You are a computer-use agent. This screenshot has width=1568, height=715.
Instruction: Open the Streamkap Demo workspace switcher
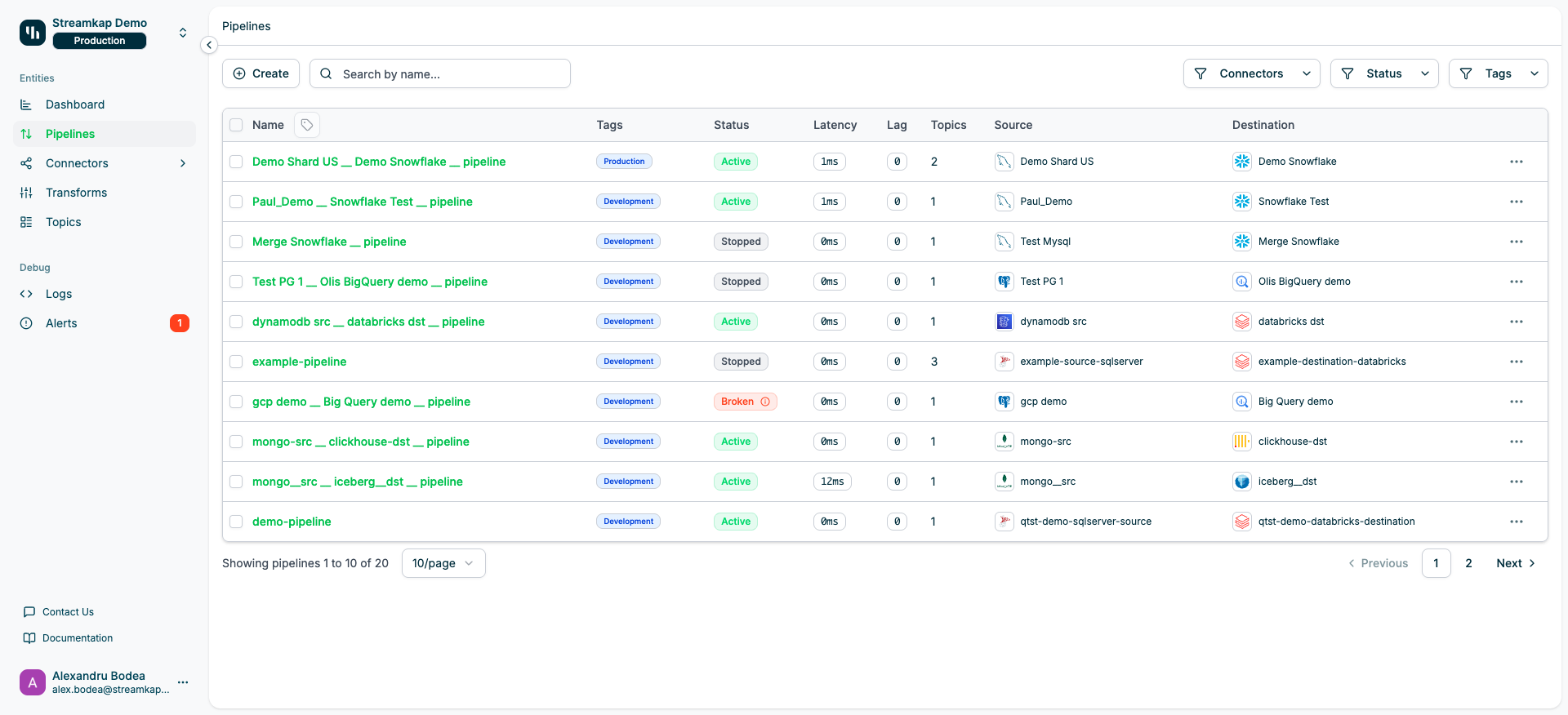pyautogui.click(x=183, y=33)
